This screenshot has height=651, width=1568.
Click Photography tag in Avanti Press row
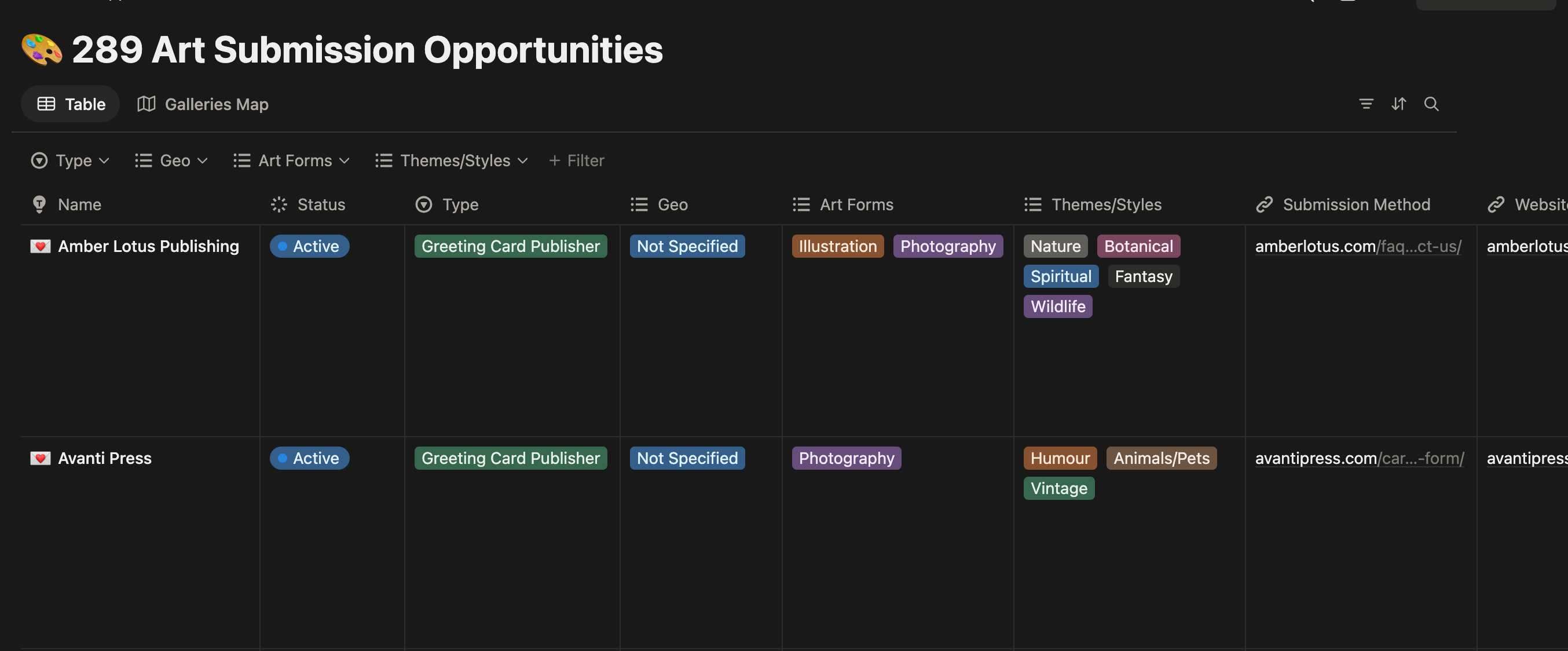click(x=846, y=458)
